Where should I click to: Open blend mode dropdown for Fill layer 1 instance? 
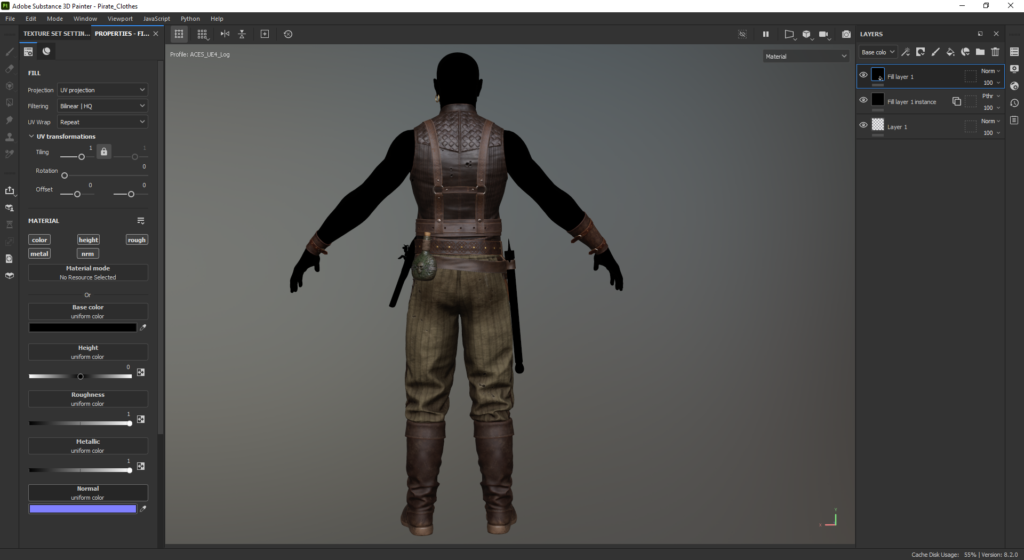(991, 96)
